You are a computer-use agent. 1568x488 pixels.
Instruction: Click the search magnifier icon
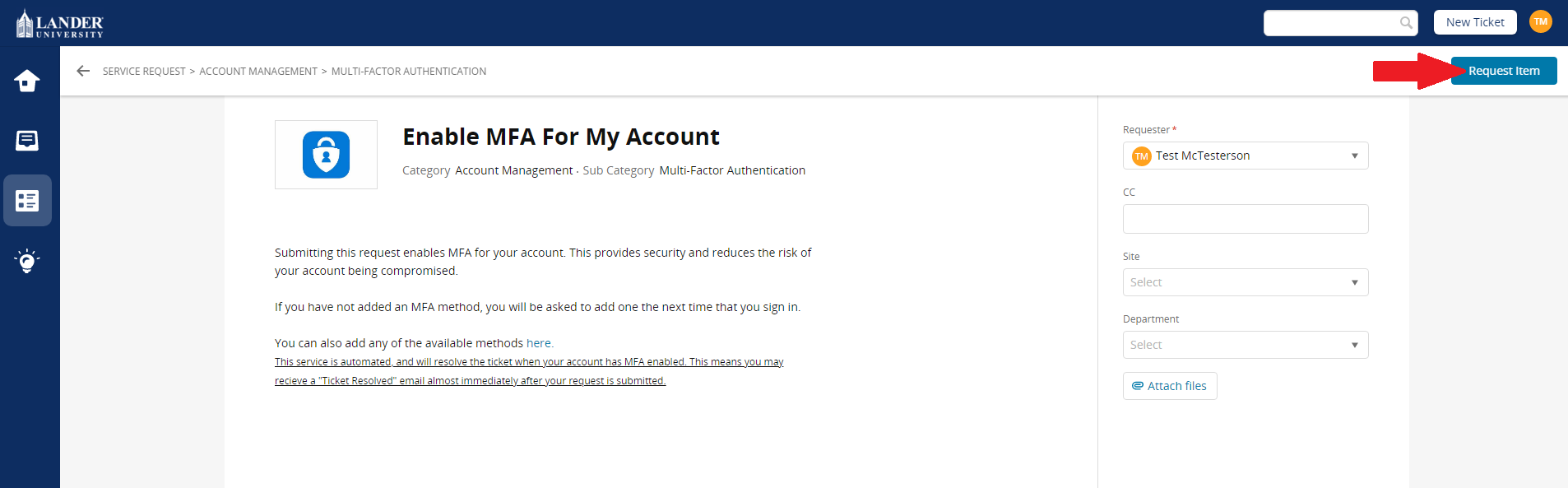click(x=1406, y=23)
